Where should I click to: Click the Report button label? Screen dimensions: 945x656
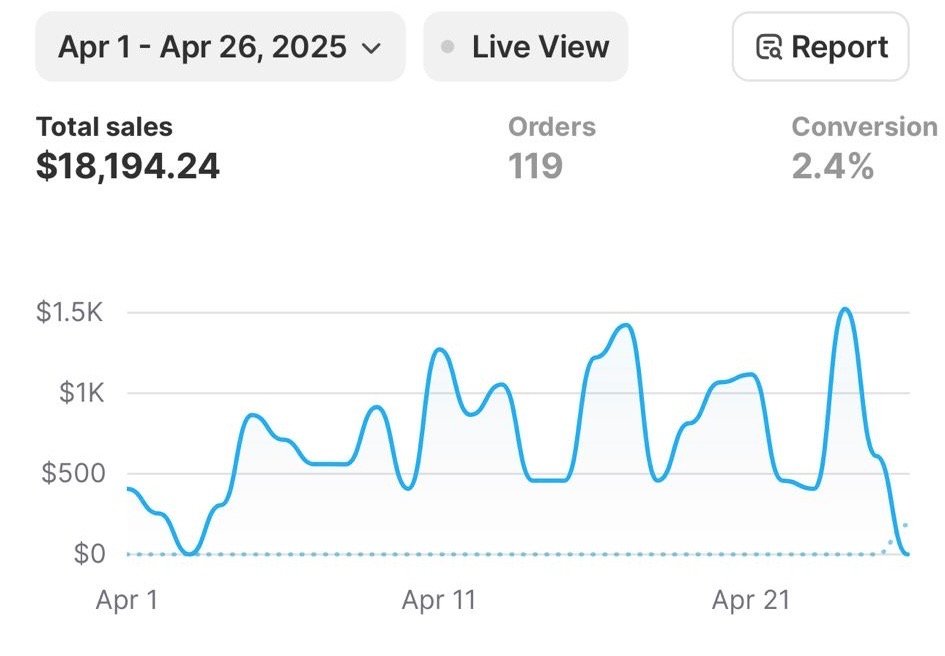click(839, 47)
